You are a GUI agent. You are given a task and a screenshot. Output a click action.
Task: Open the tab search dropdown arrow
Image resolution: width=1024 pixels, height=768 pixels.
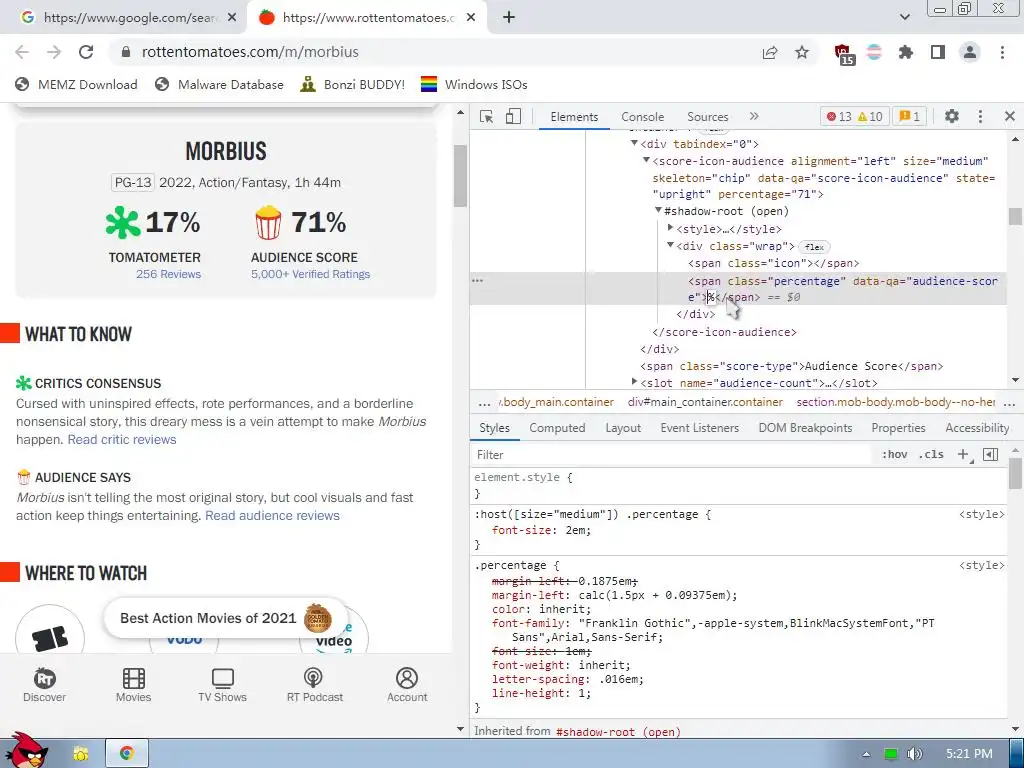coord(904,17)
